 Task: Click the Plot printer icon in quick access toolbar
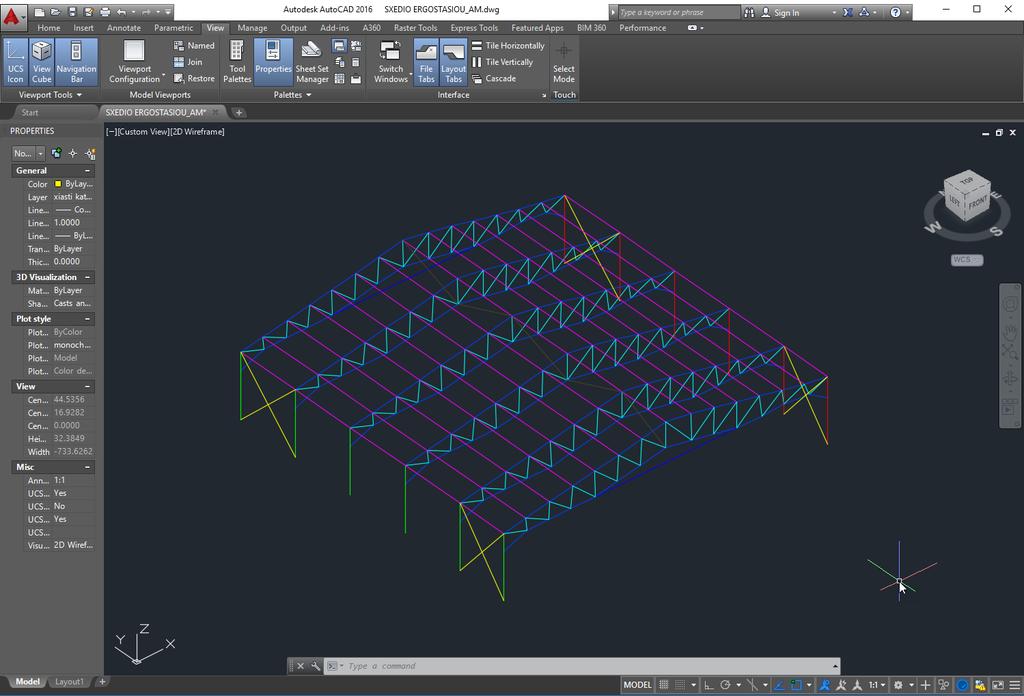coord(104,12)
